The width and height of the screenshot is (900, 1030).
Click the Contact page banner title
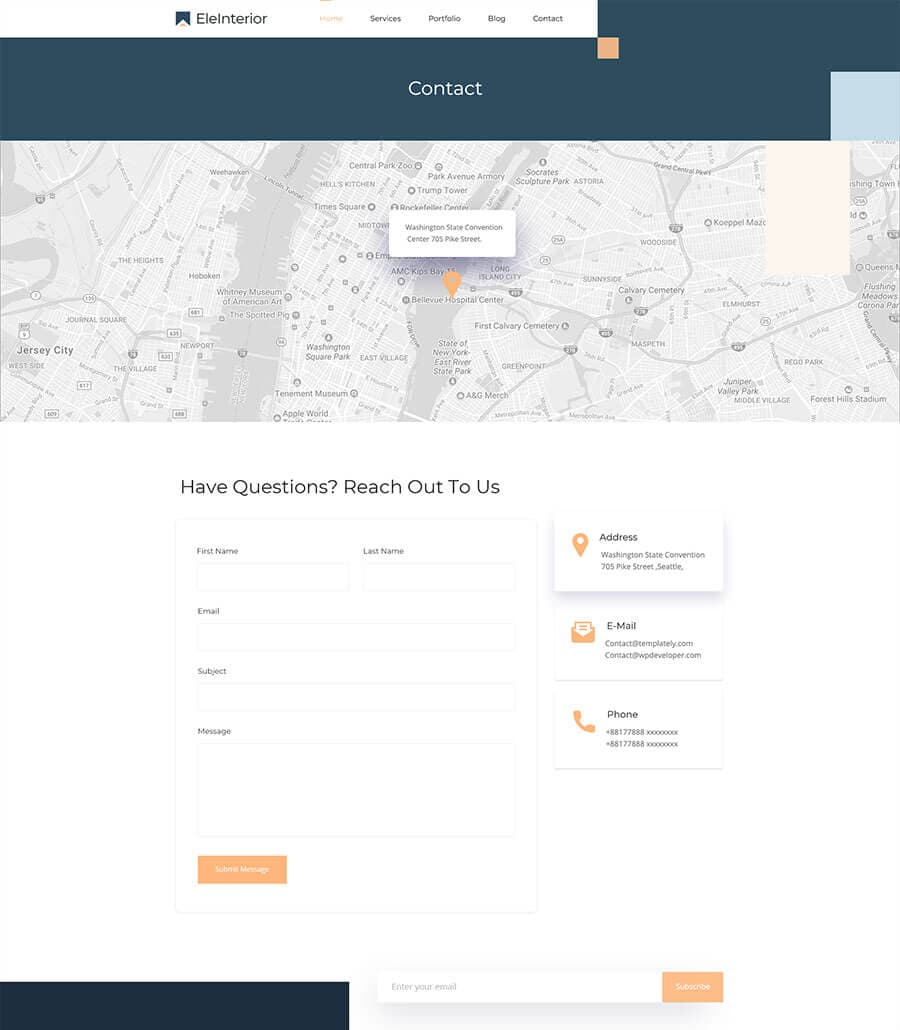coord(445,88)
